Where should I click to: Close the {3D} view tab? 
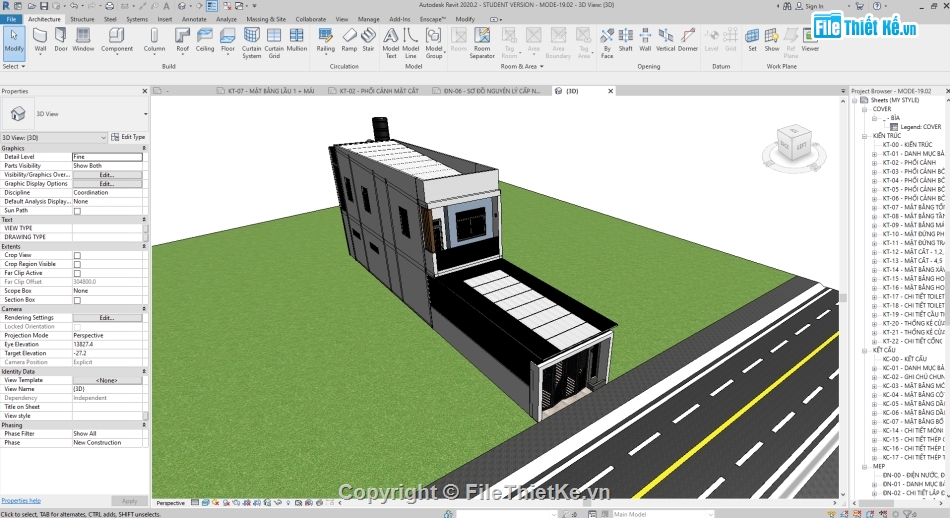click(610, 91)
